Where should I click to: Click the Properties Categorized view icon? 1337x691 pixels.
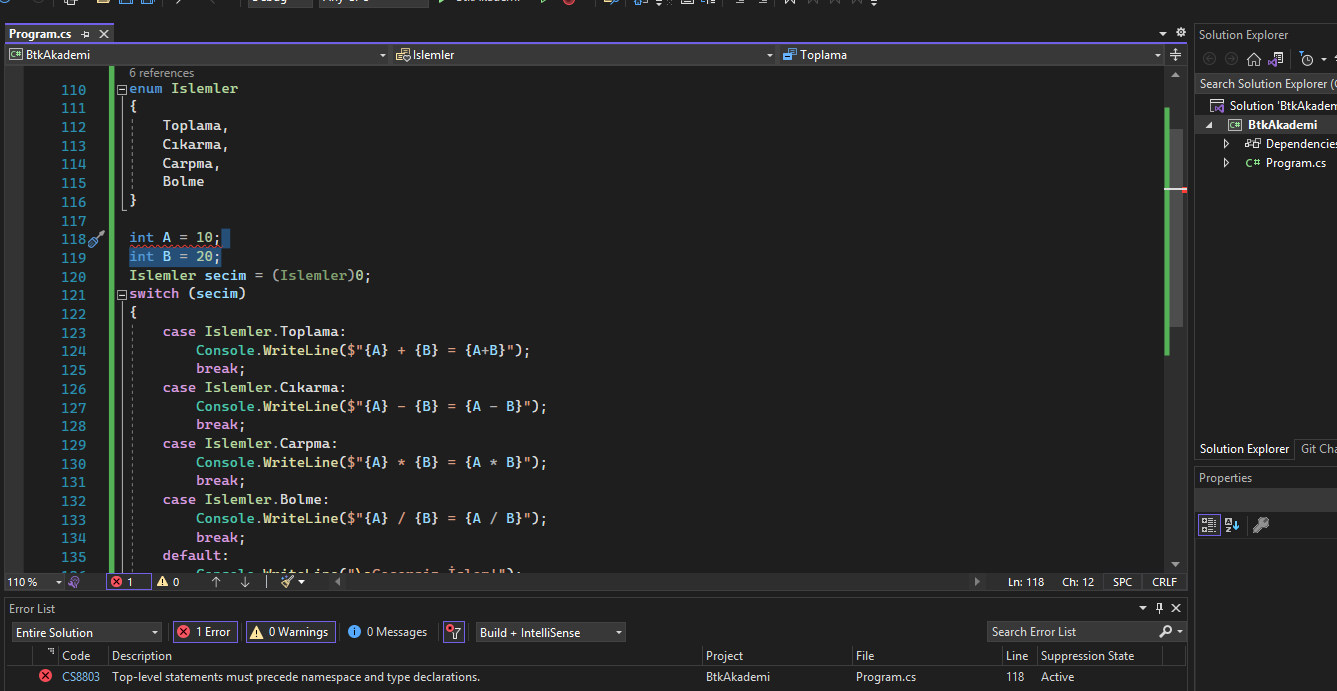tap(1209, 524)
